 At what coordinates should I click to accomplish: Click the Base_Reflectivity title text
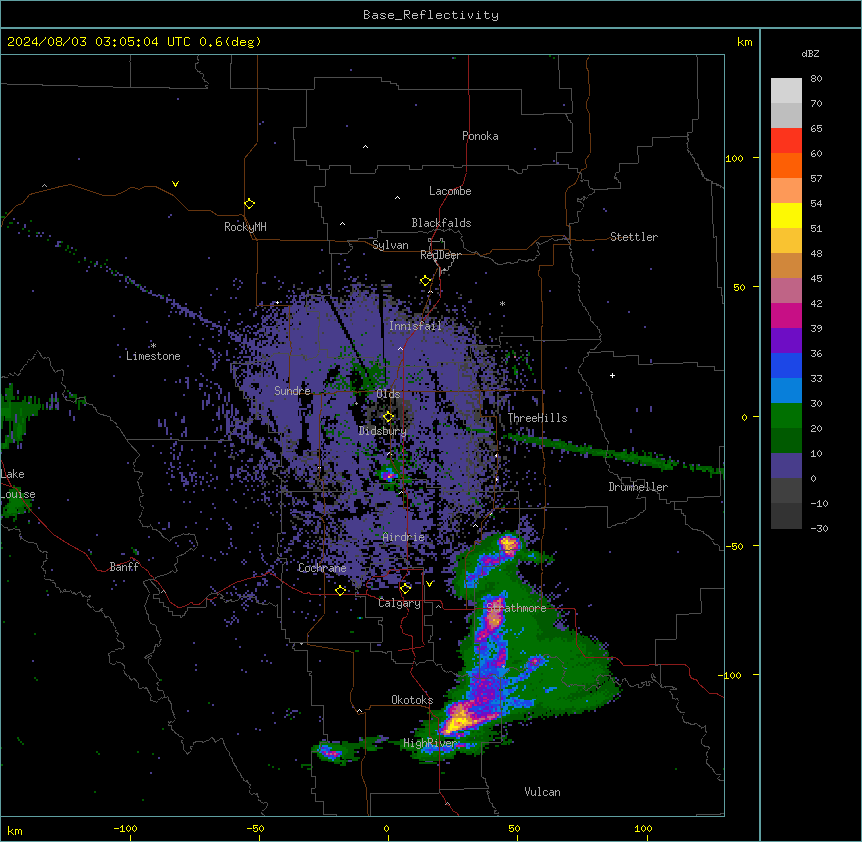pos(431,15)
